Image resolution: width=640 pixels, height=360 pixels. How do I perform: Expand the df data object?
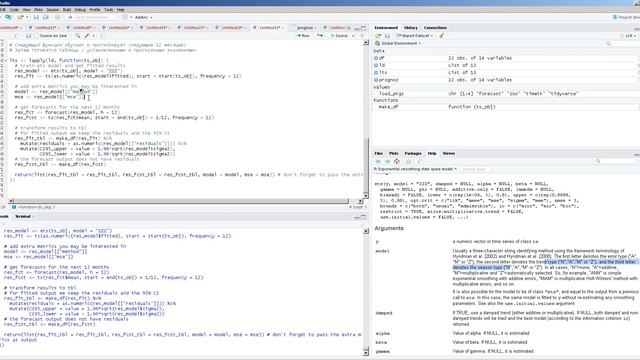tap(376, 58)
